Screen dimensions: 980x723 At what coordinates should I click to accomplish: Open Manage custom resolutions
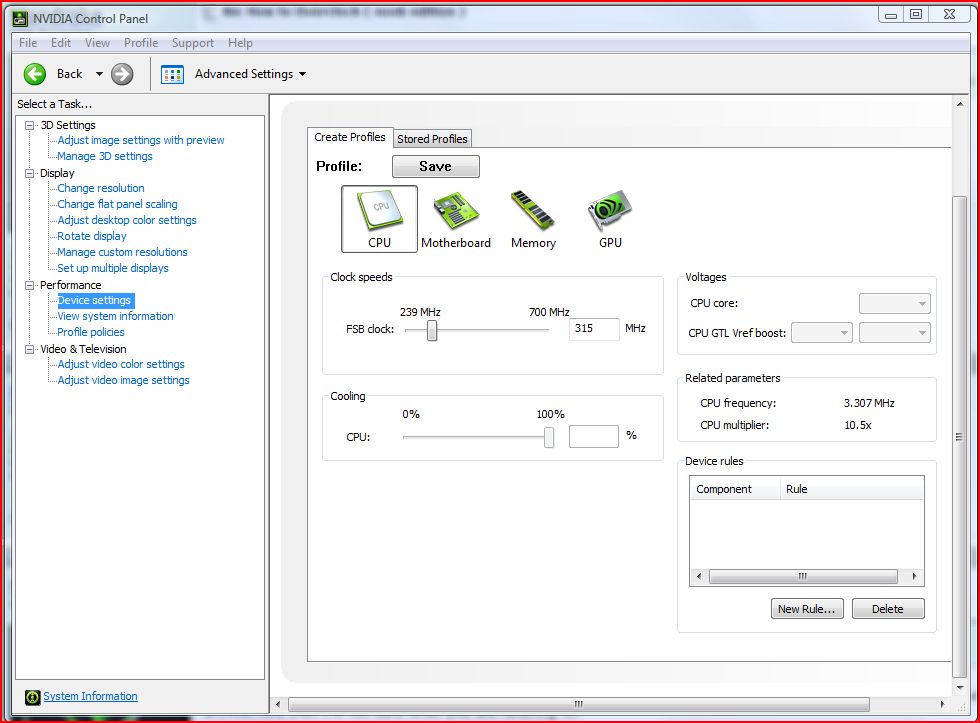(x=122, y=252)
